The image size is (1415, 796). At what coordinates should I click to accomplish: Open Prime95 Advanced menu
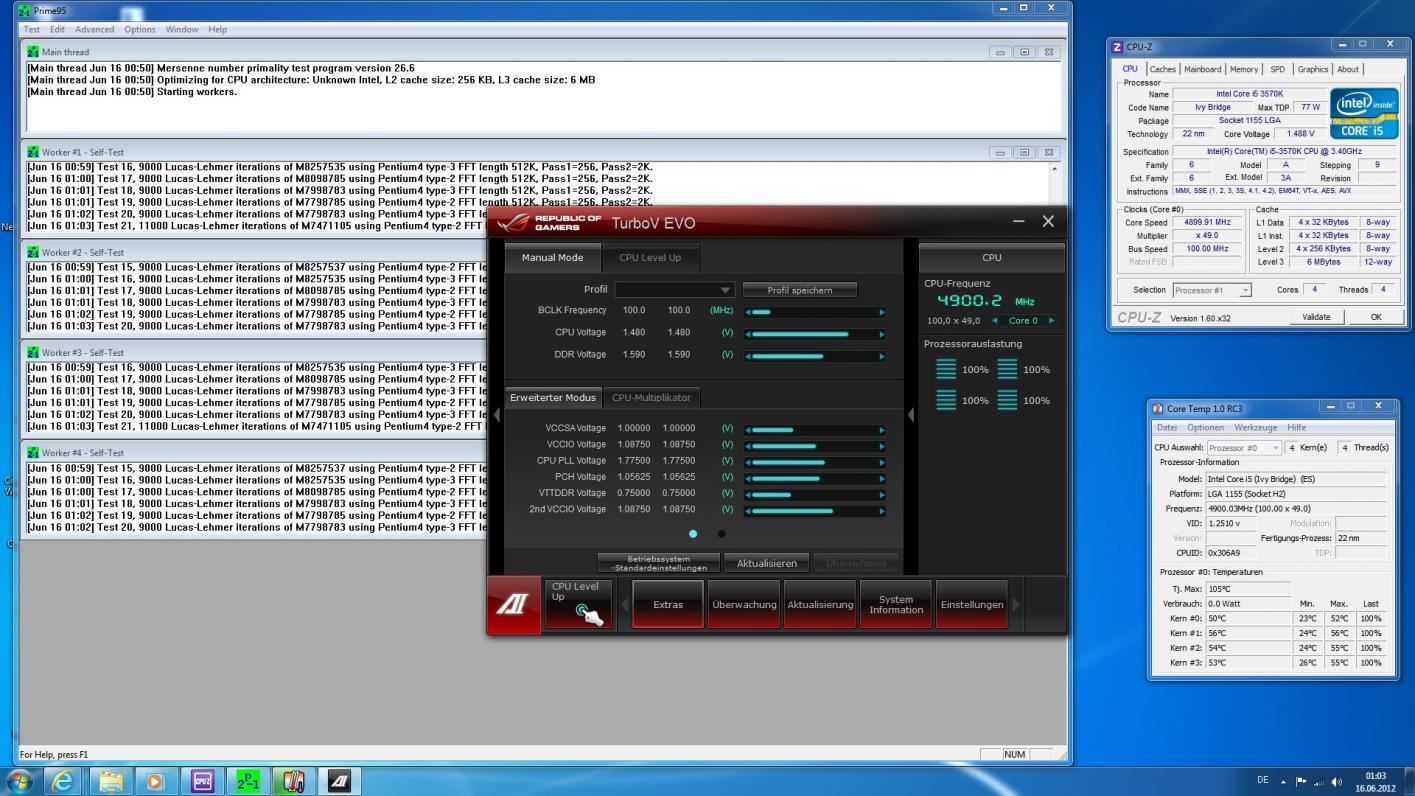coord(94,29)
